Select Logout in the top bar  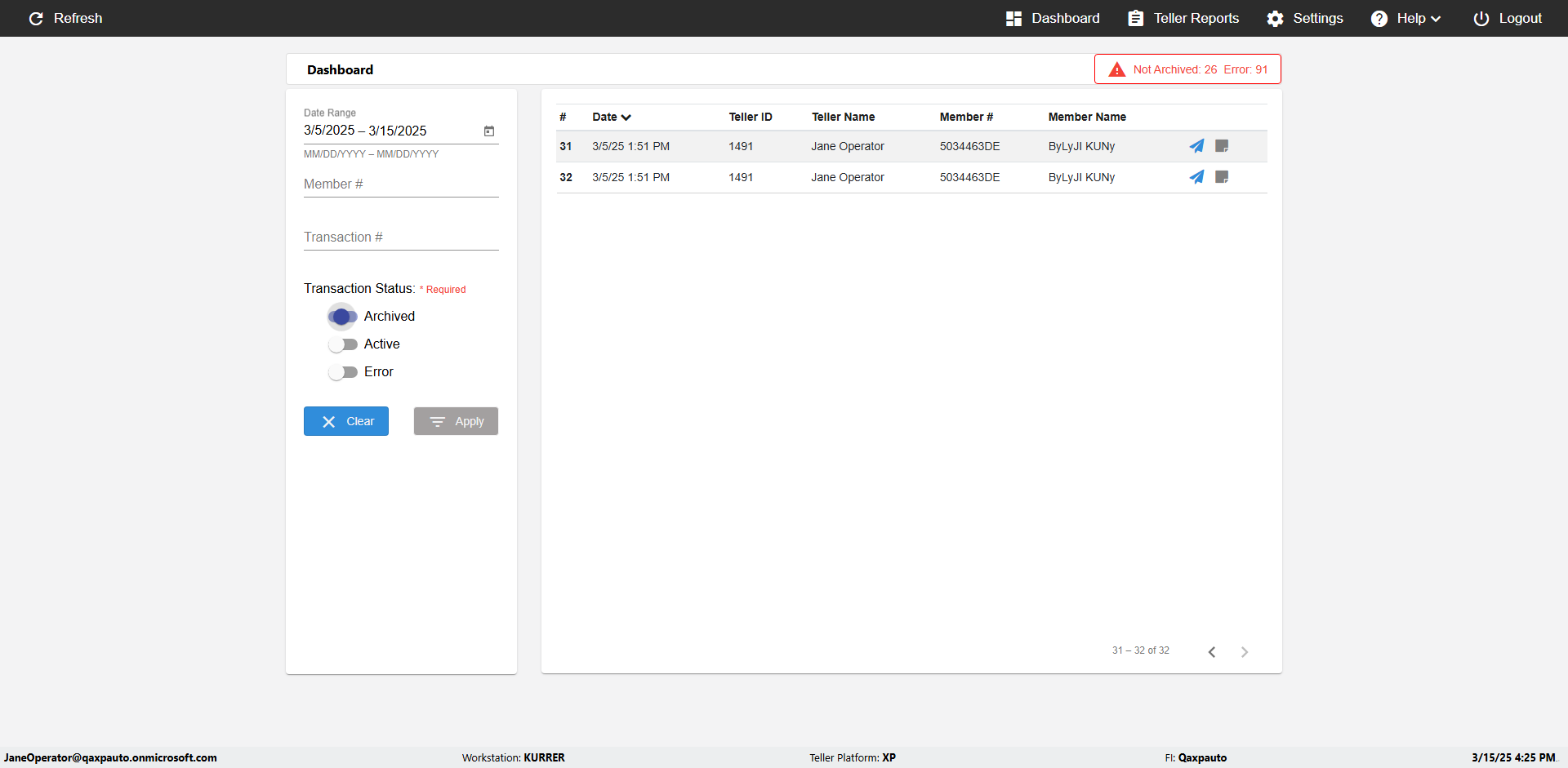click(1508, 18)
